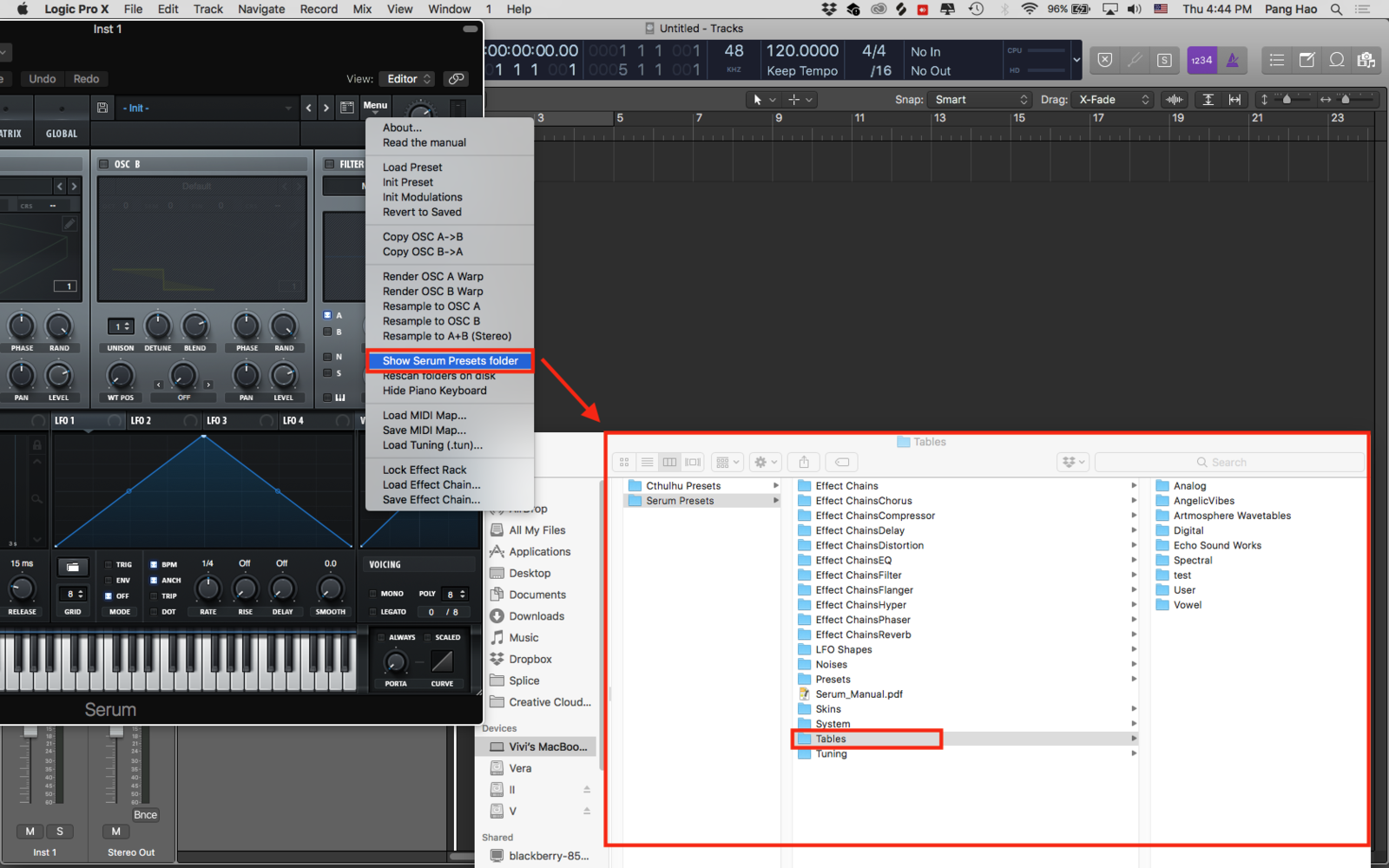Toggle vertical auto zoom
This screenshot has height=868, width=1389.
click(x=1208, y=100)
